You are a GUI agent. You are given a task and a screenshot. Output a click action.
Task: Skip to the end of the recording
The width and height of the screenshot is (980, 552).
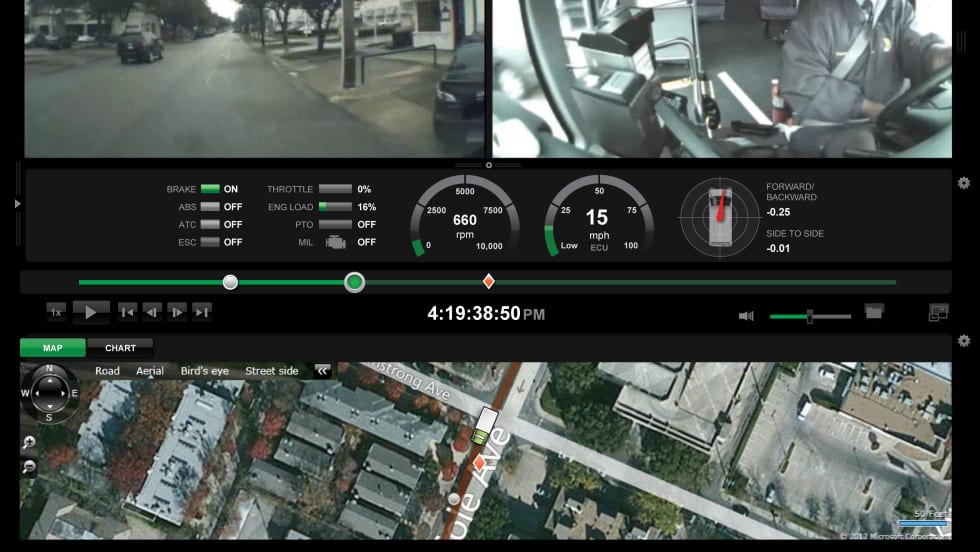click(202, 312)
